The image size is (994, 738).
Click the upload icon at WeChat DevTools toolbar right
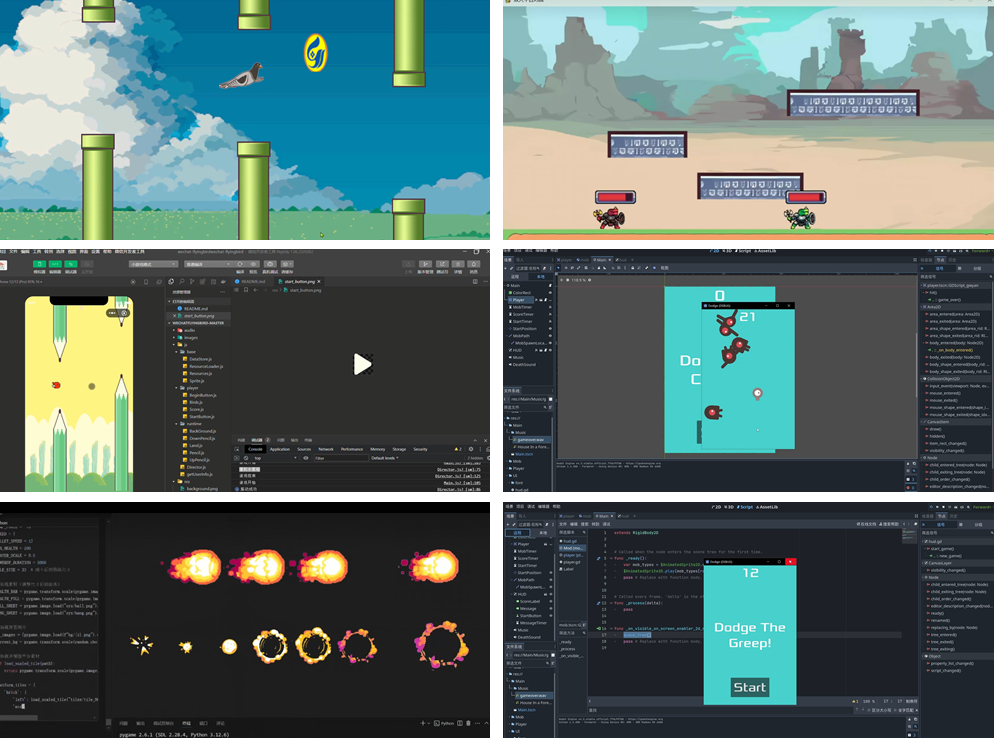coord(409,264)
